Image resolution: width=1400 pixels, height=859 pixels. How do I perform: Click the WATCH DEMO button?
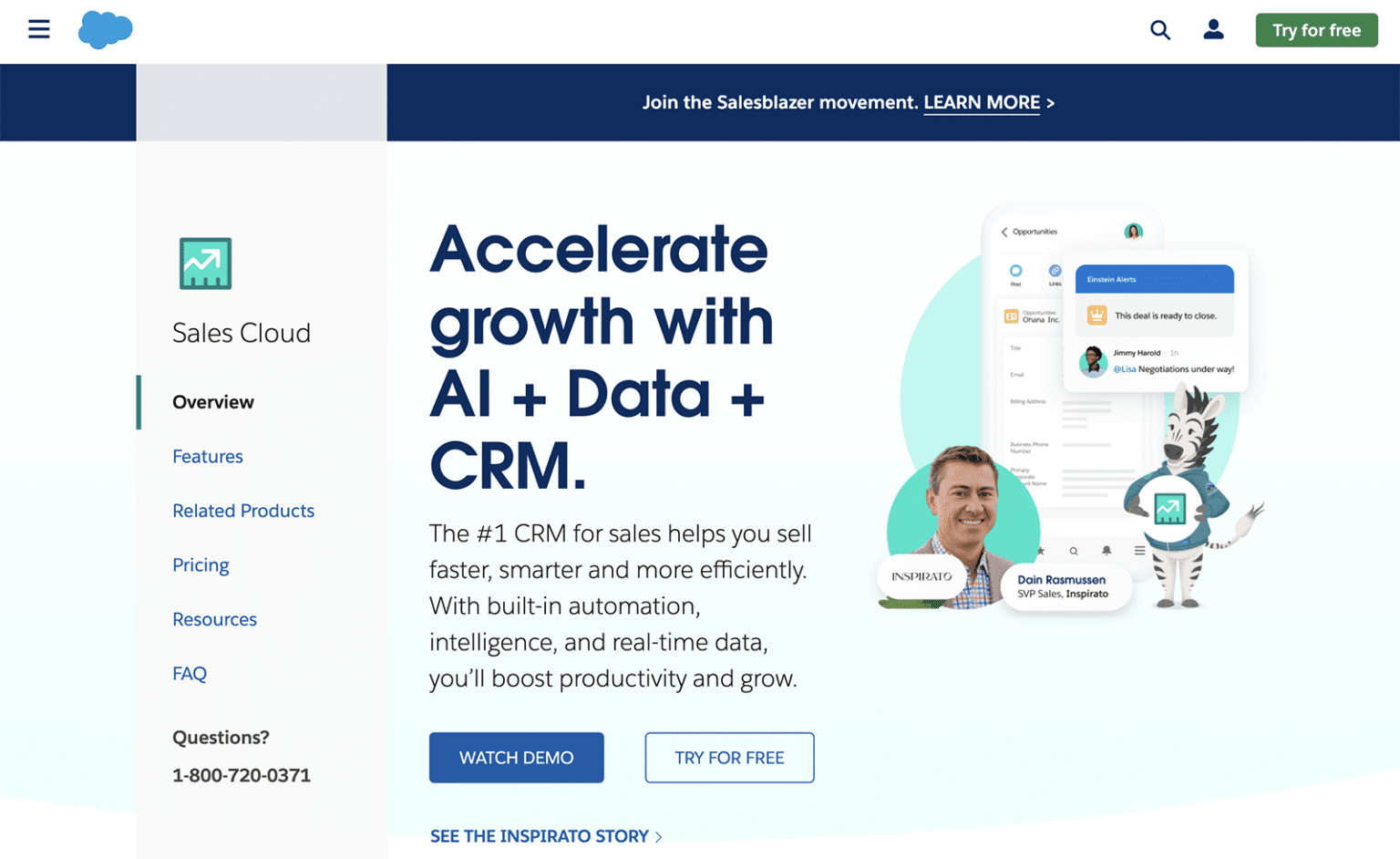click(x=517, y=758)
